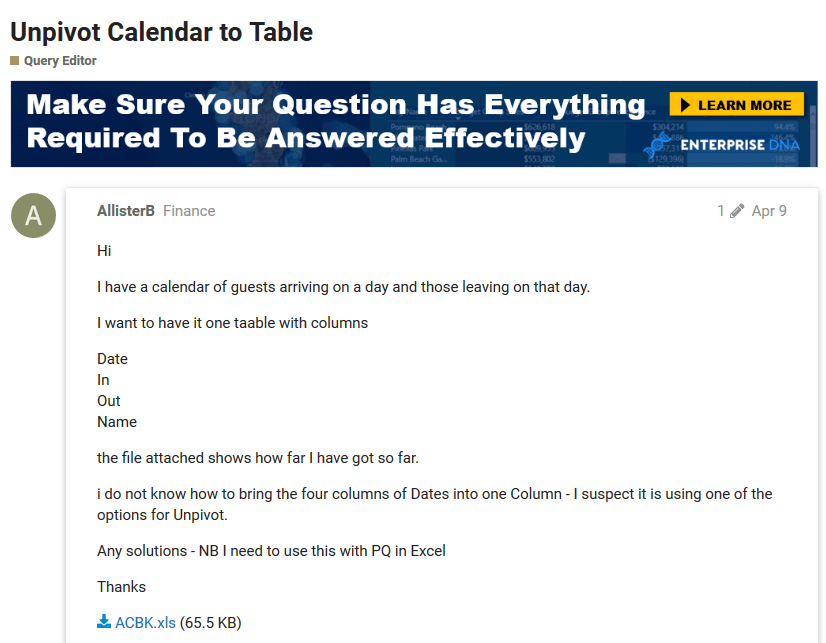
Task: Open AllisterB's round avatar with letter A
Action: pyautogui.click(x=33, y=215)
